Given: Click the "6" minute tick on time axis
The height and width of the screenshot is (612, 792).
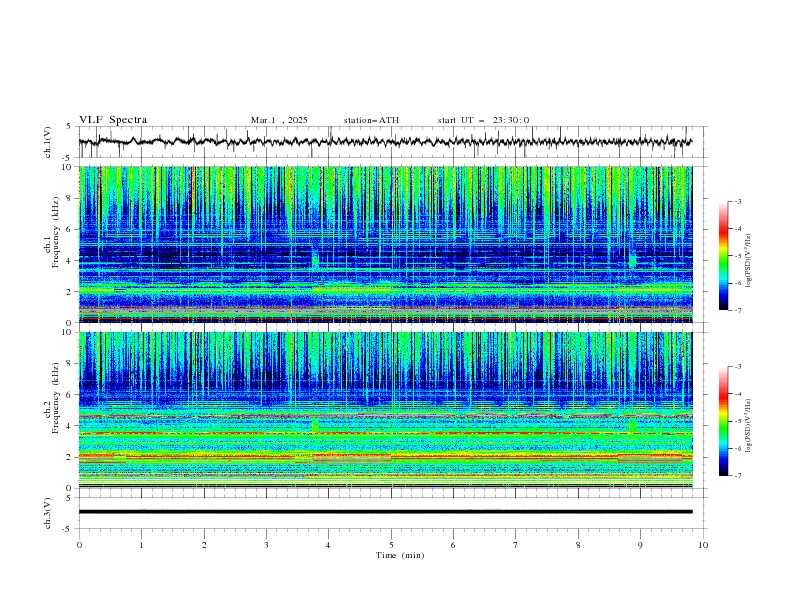Looking at the screenshot, I should pyautogui.click(x=453, y=545).
